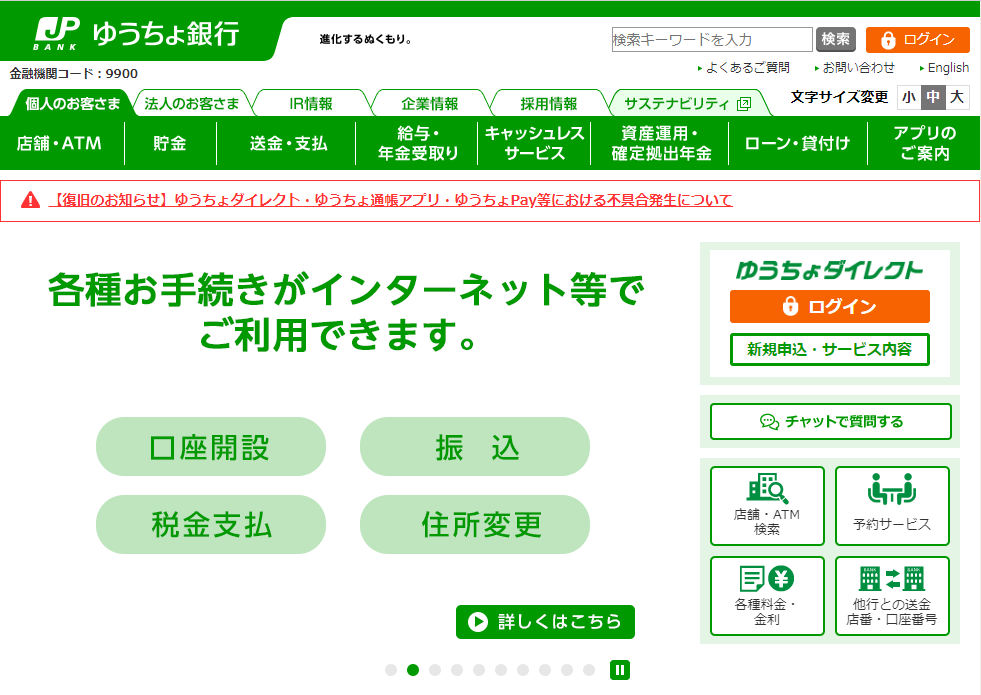Screen dimensions: 981x695
Task: Click the red warning triangle icon
Action: [30, 200]
